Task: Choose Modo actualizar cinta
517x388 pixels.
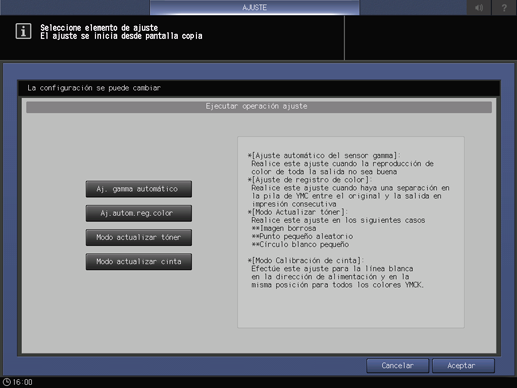Action: tap(139, 262)
